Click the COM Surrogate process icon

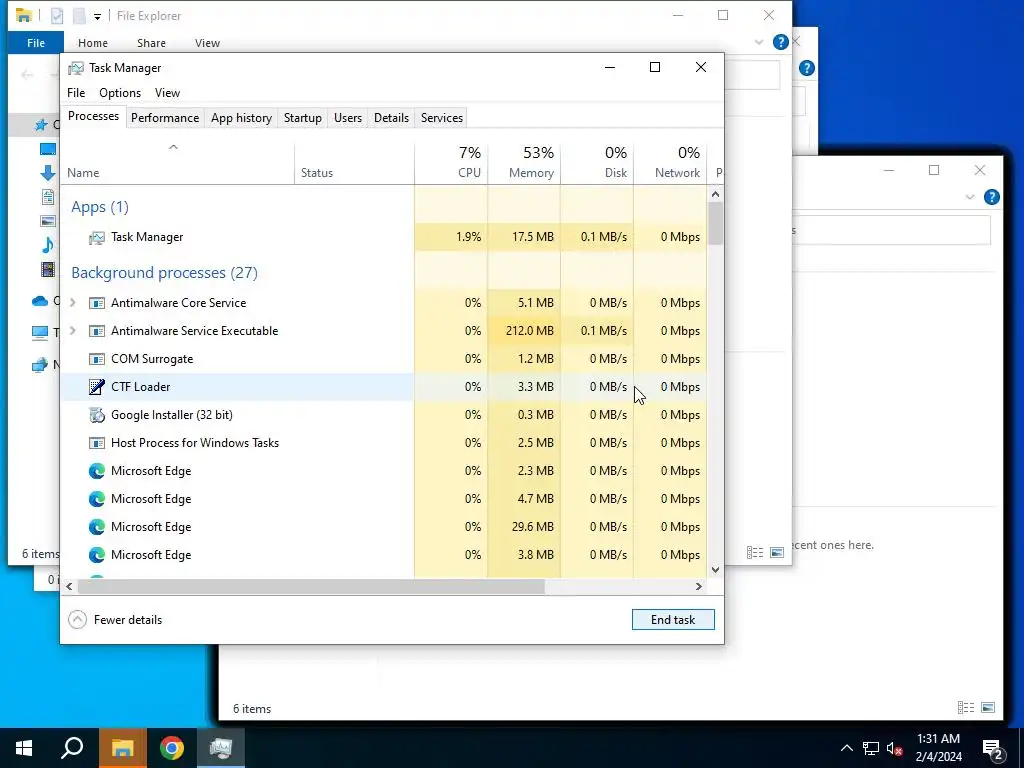97,359
